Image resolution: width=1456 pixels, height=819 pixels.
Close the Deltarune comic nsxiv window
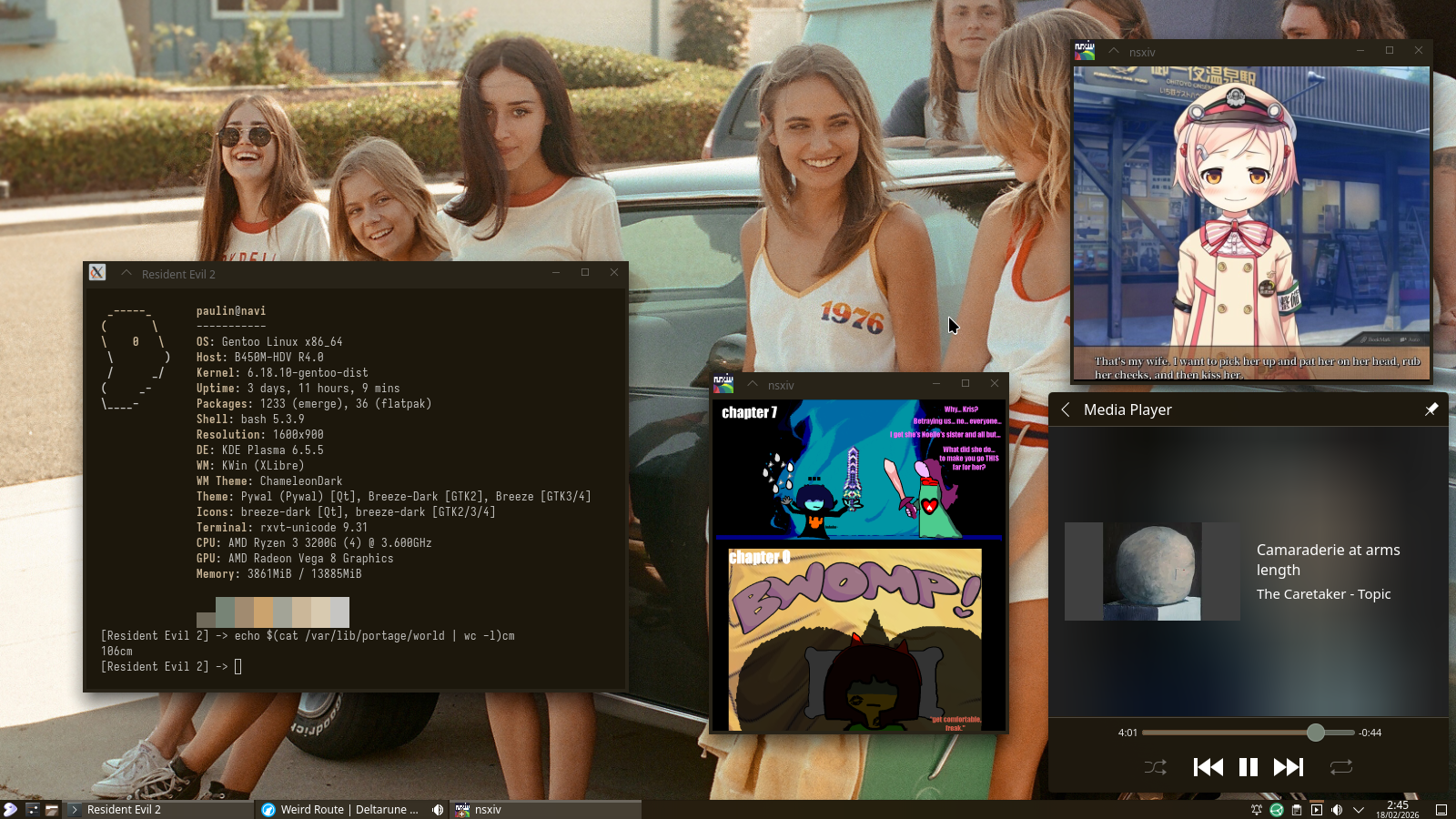click(x=995, y=383)
